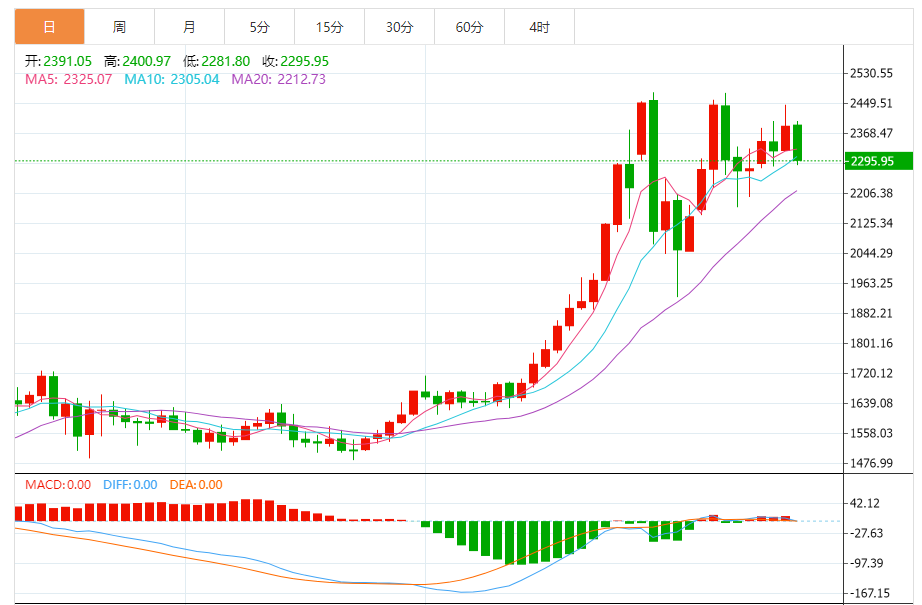Open the 月 monthly chart tab

(x=189, y=27)
